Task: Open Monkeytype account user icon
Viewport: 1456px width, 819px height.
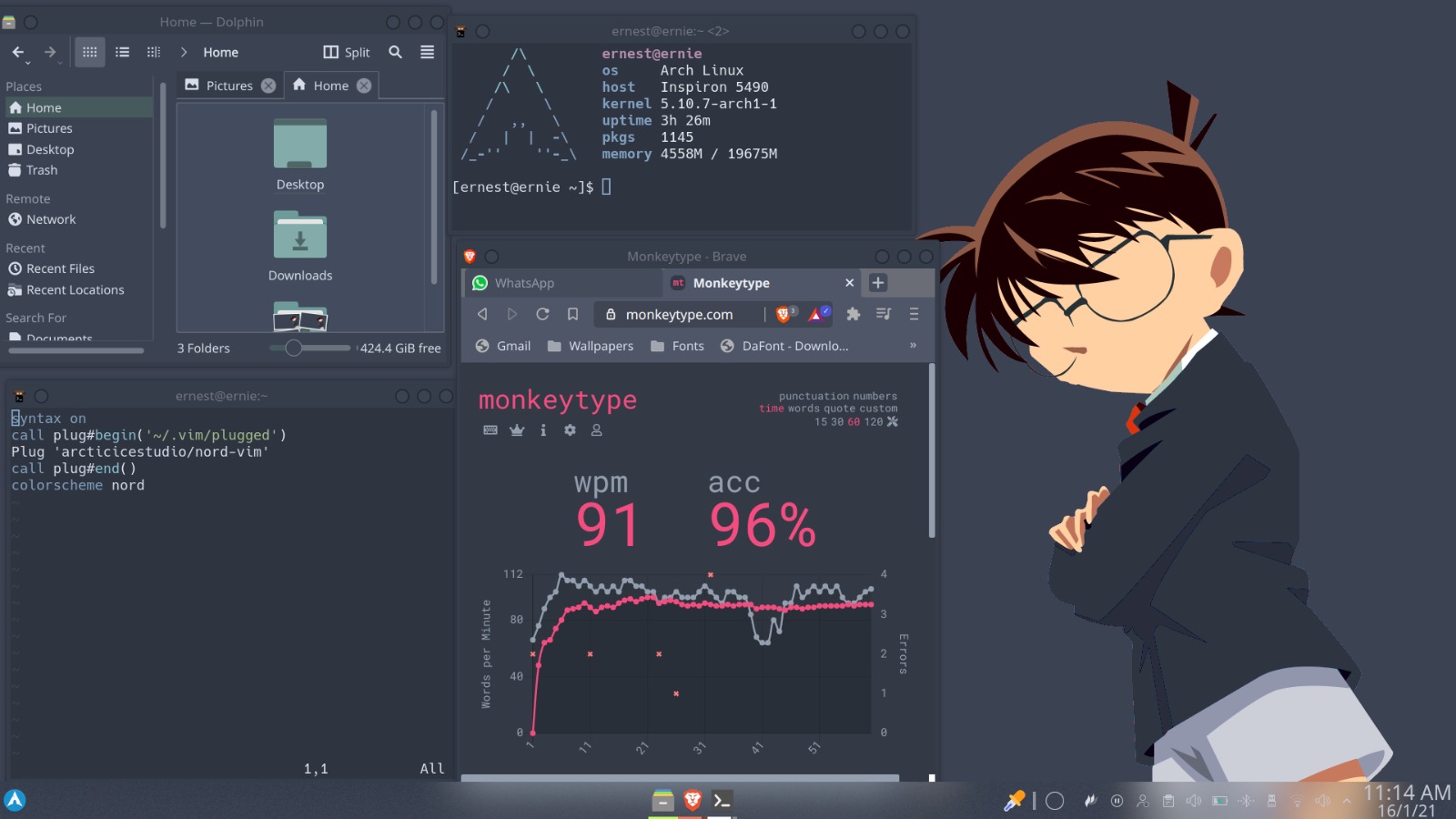Action: [597, 430]
